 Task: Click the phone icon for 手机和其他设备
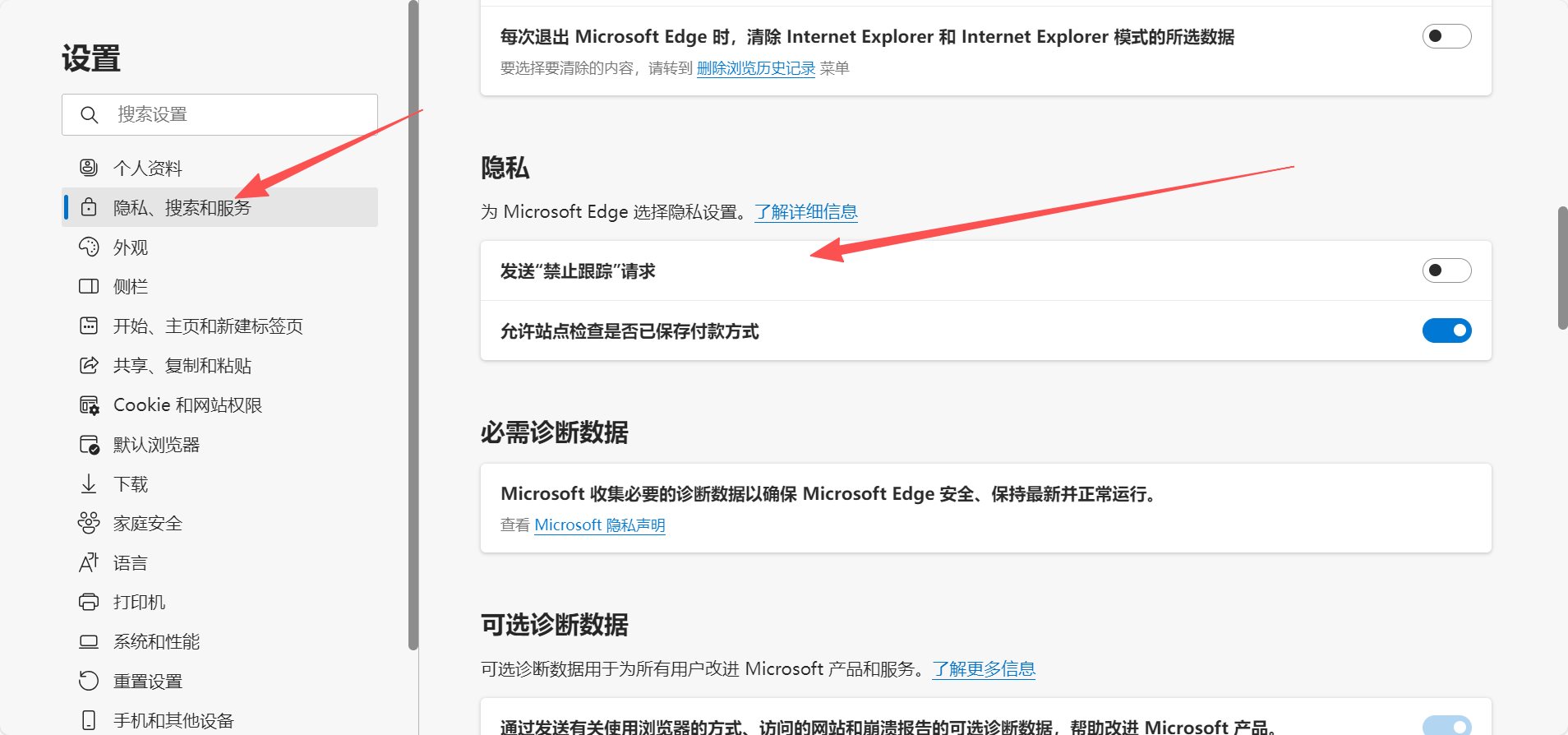pyautogui.click(x=89, y=720)
